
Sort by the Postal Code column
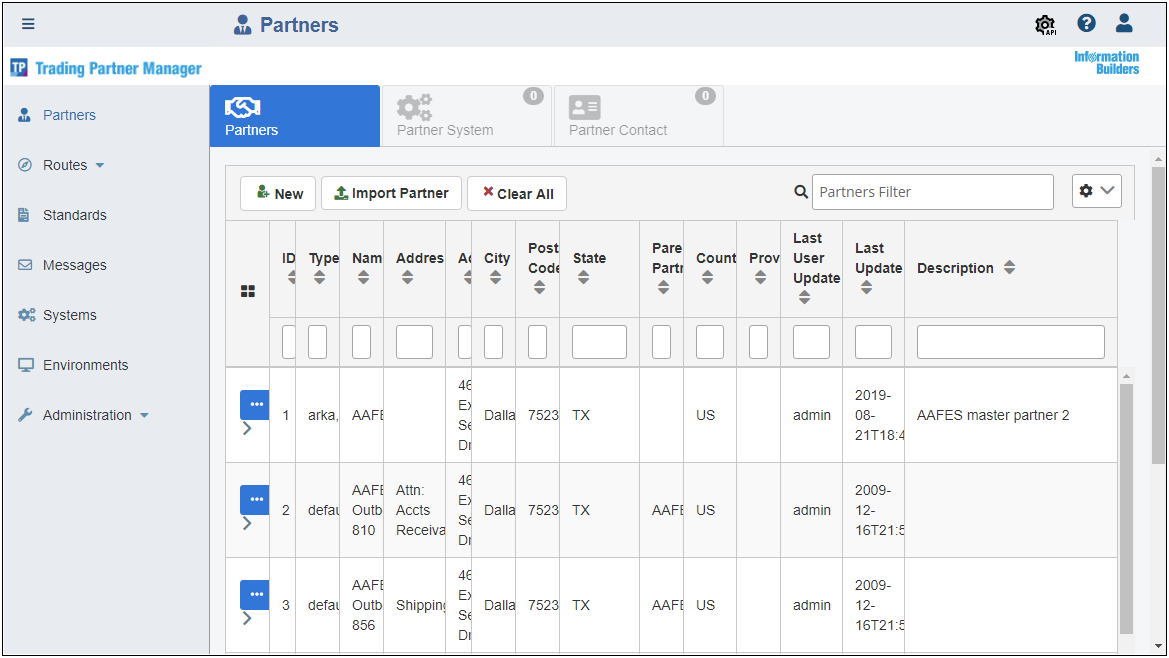click(539, 288)
